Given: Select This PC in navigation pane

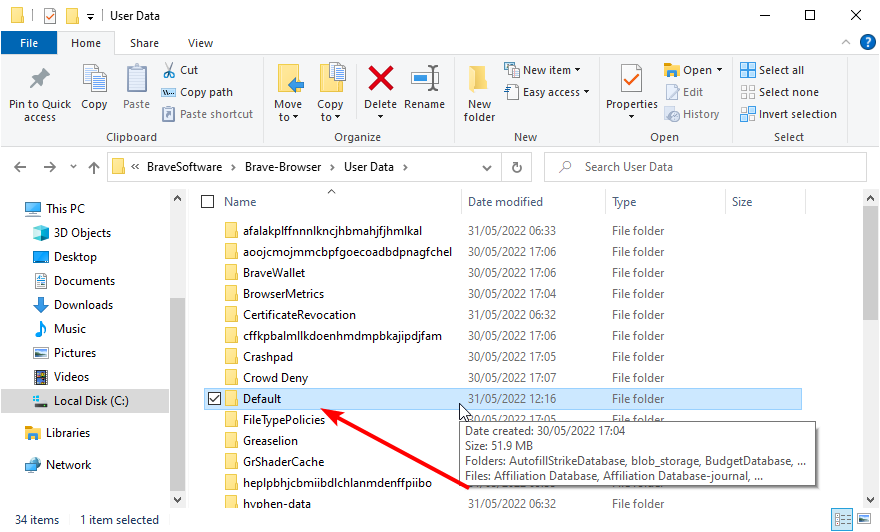Looking at the screenshot, I should (55, 209).
